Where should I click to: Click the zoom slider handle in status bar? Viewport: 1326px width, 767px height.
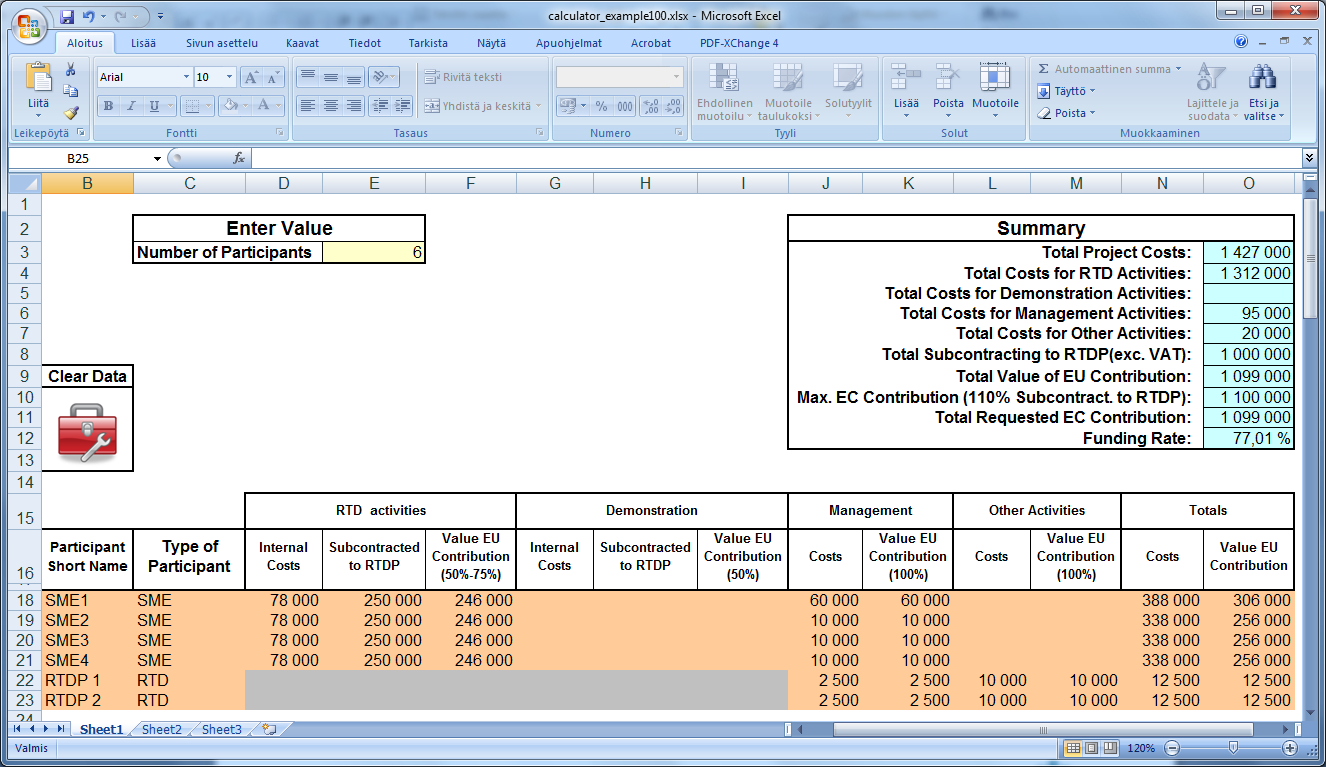point(1233,748)
